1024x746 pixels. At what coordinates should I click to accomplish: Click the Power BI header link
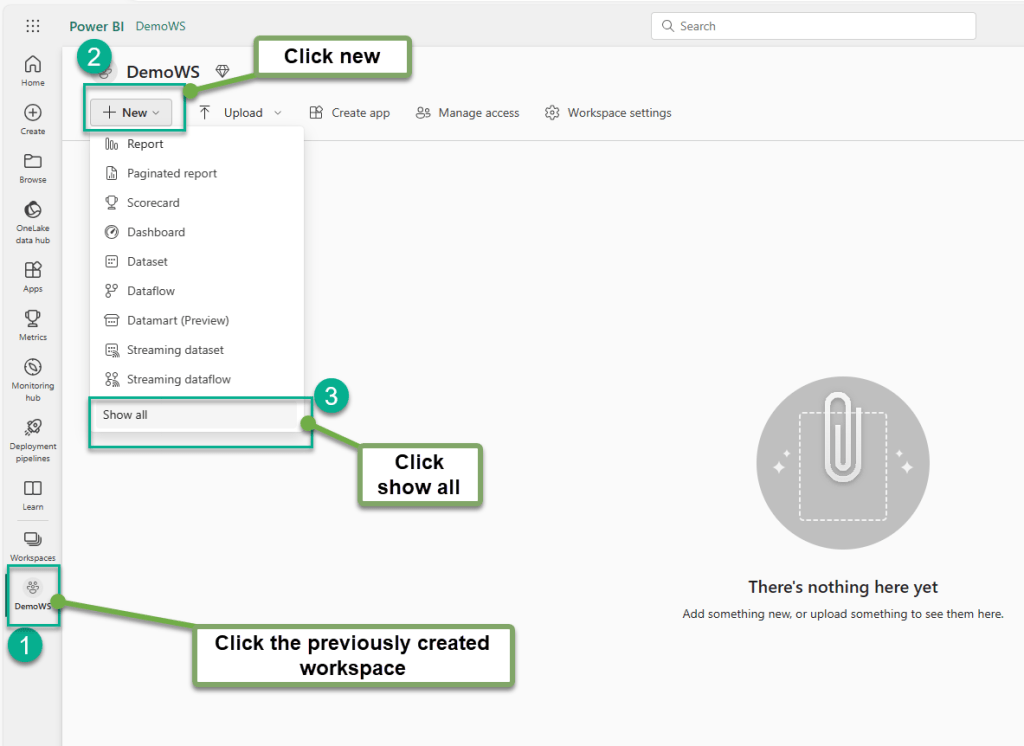coord(97,26)
